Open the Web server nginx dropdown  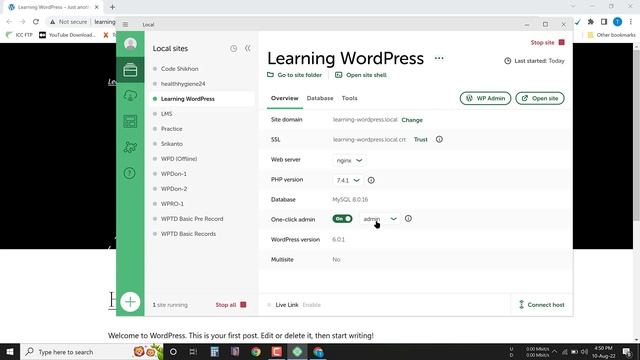point(349,160)
